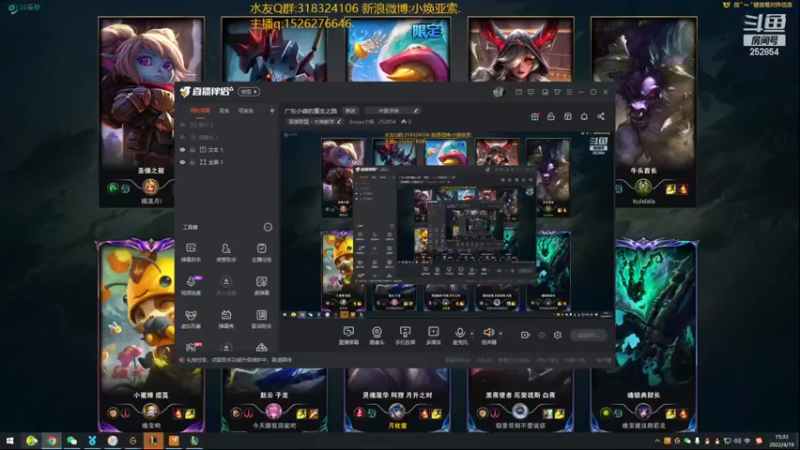Open mode switch pill beside 直播伴侣 logo
This screenshot has width=800, height=450.
249,92
